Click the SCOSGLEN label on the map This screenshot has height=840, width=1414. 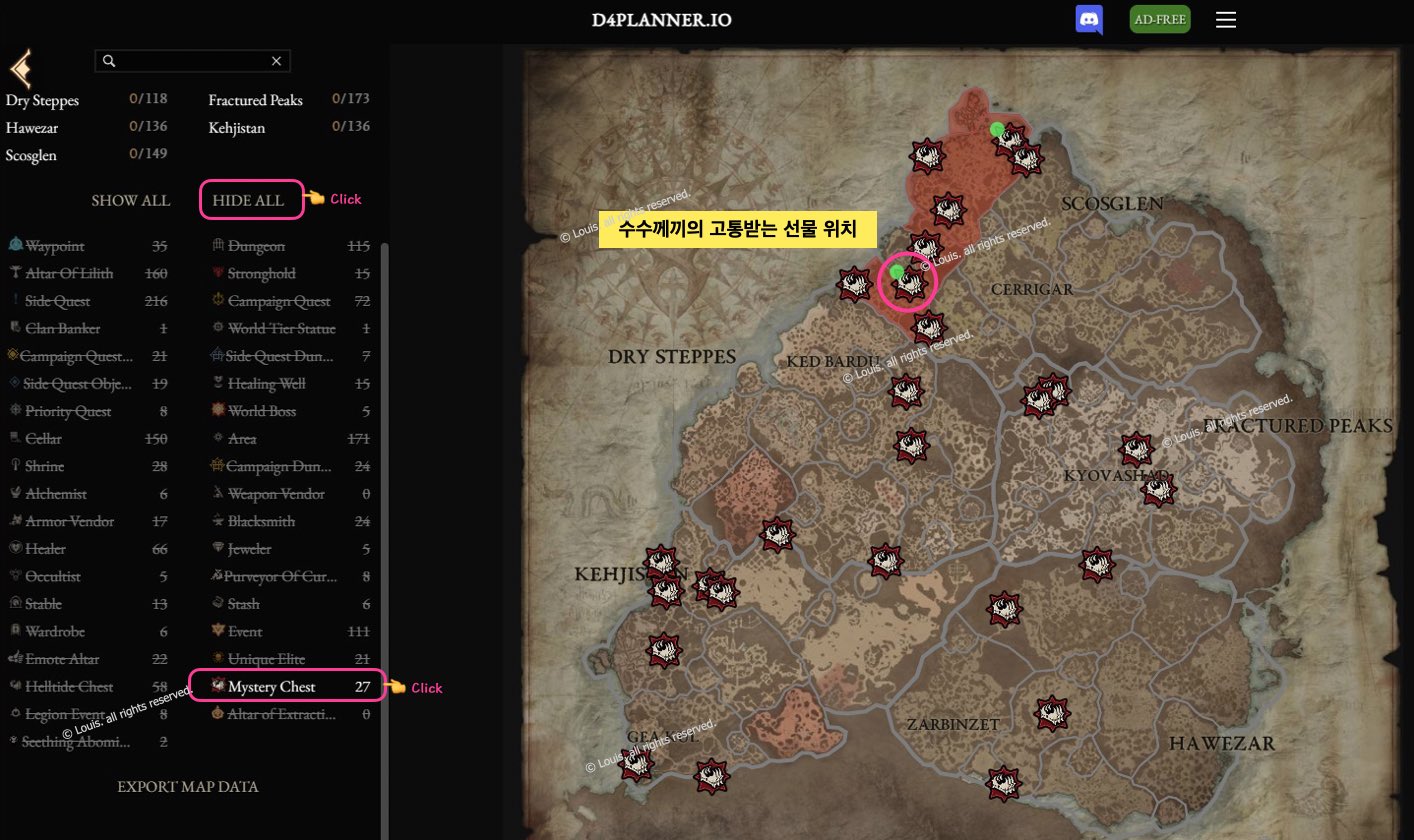[x=1112, y=204]
